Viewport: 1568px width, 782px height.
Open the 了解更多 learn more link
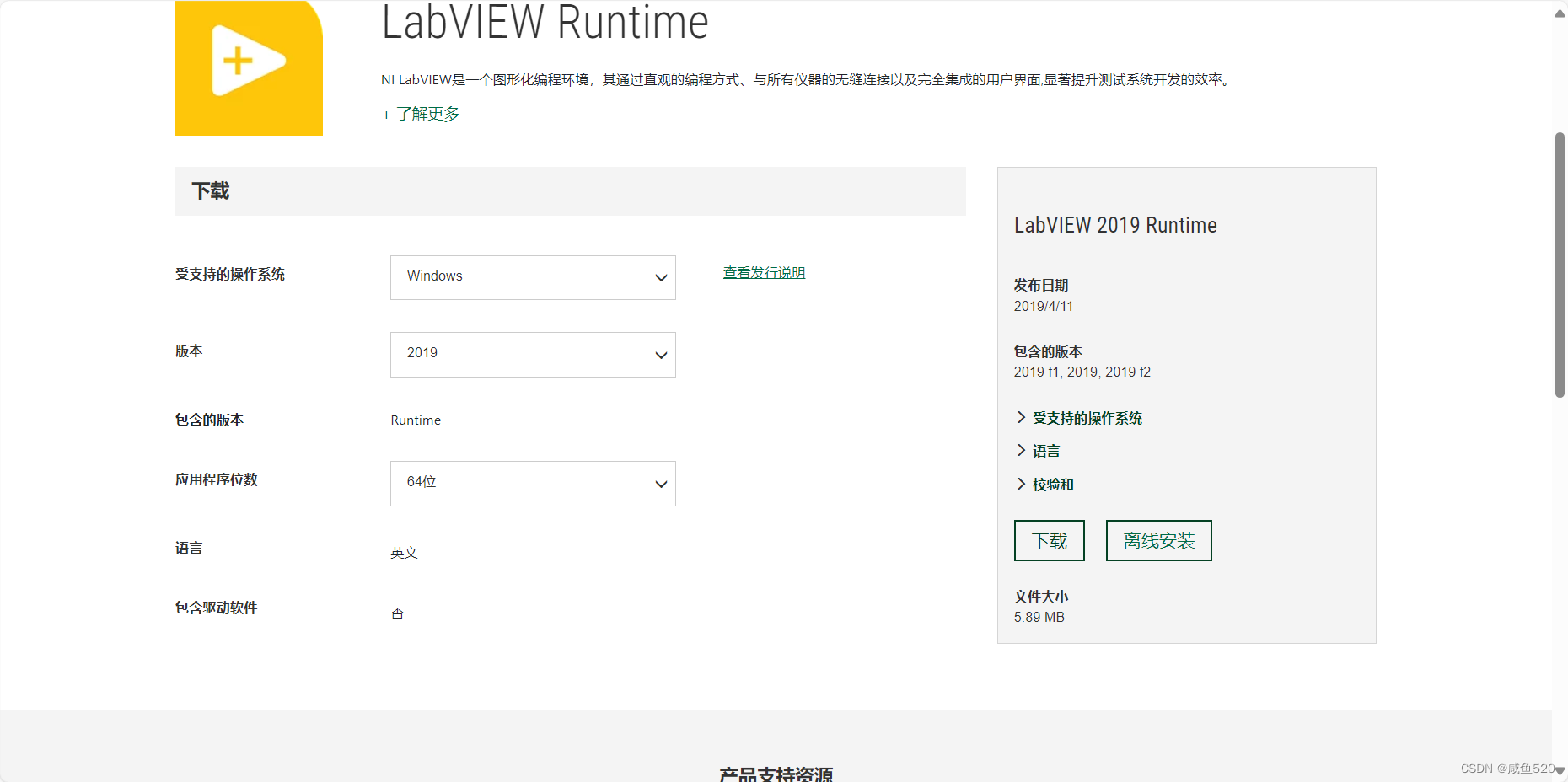point(420,114)
